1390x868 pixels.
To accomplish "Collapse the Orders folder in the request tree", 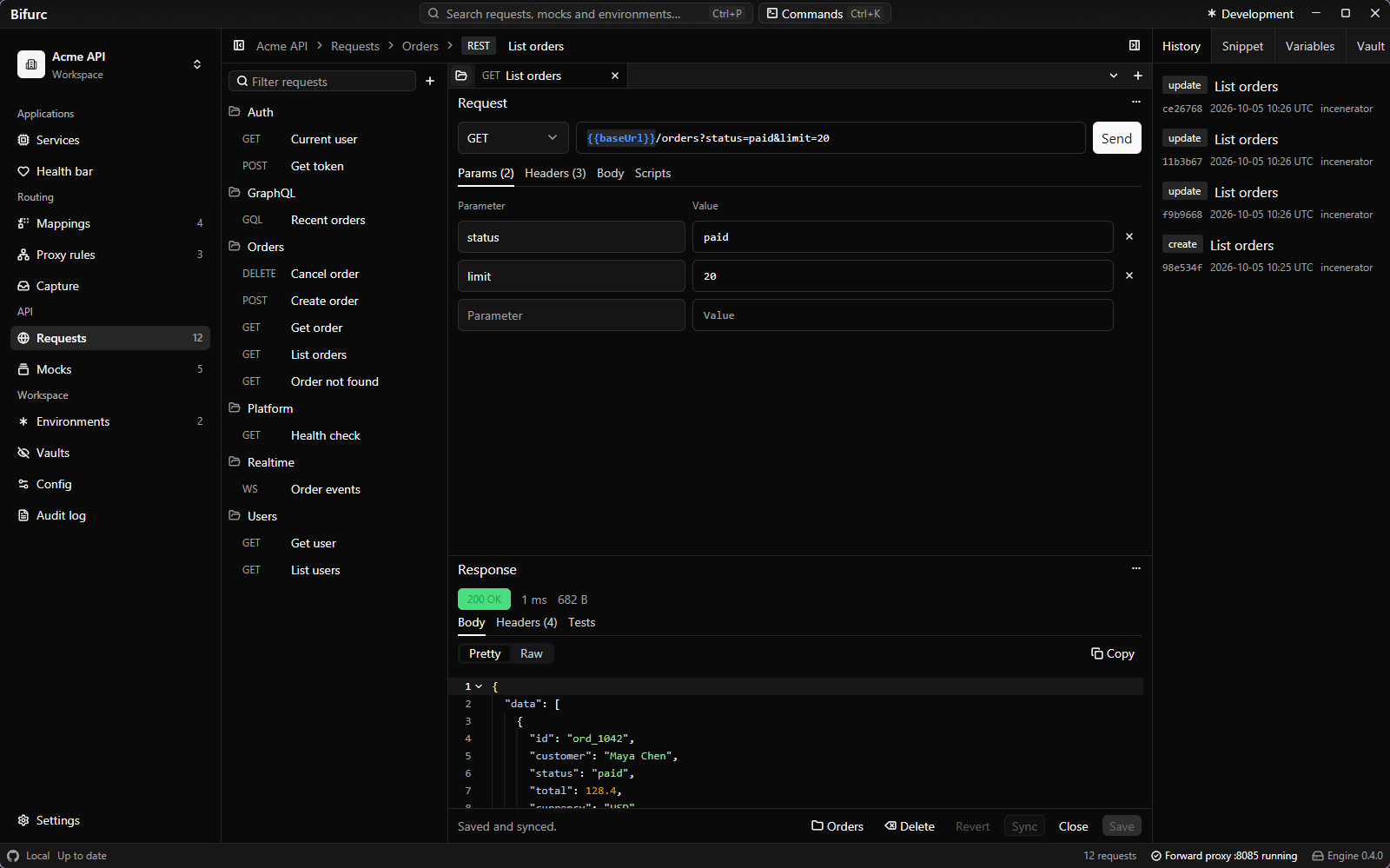I will pos(334,247).
